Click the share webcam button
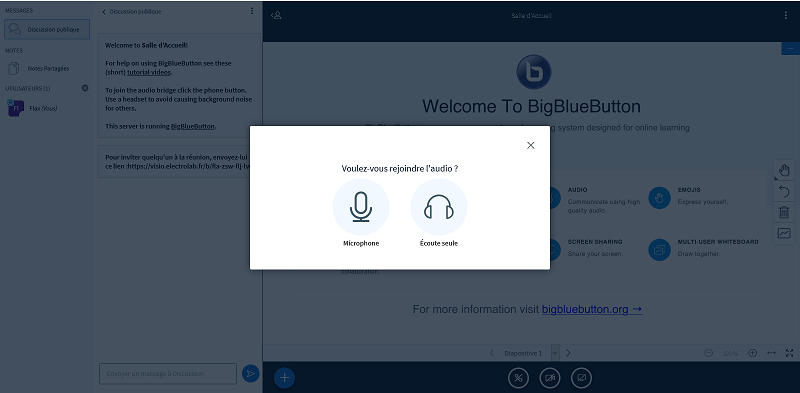800x393 pixels. point(550,378)
